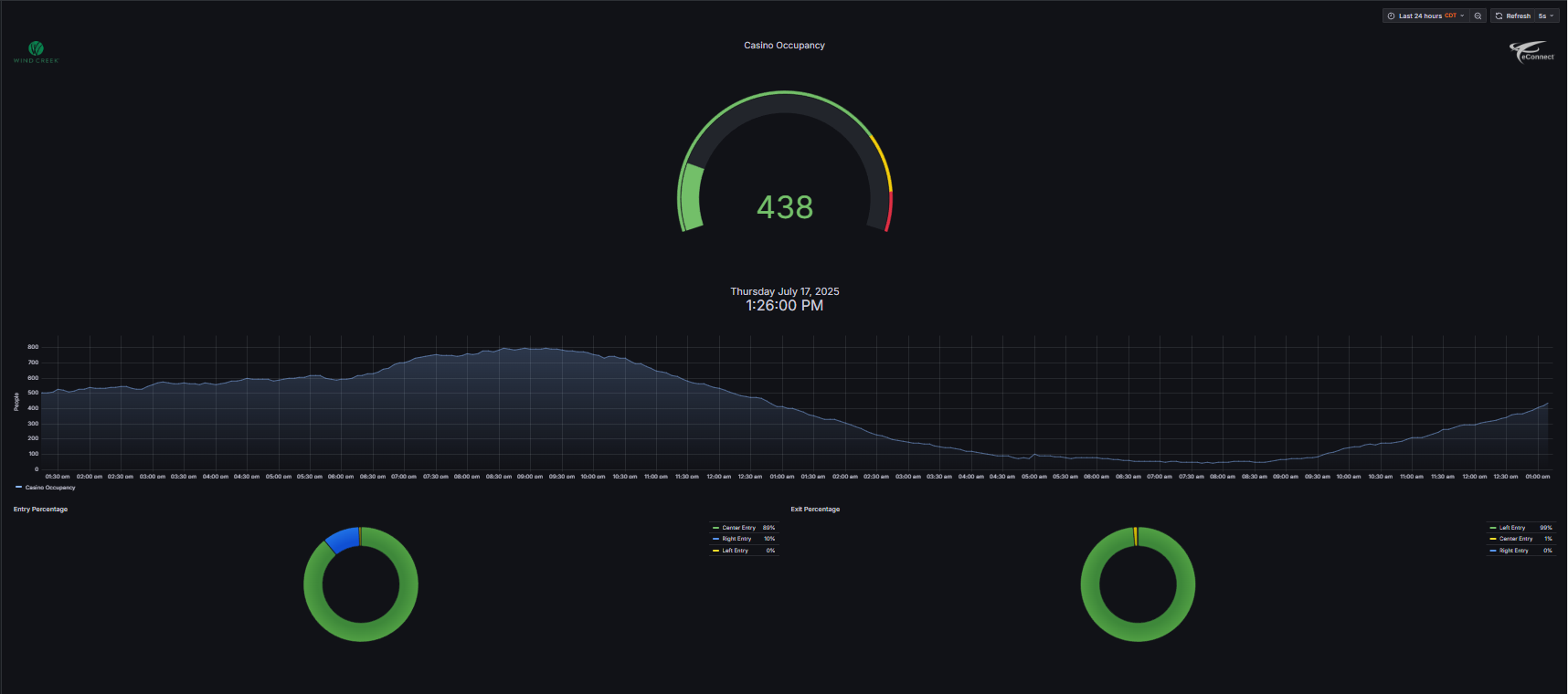The width and height of the screenshot is (1568, 694).
Task: Open the 5s refresh interval dropdown
Action: [x=1546, y=16]
